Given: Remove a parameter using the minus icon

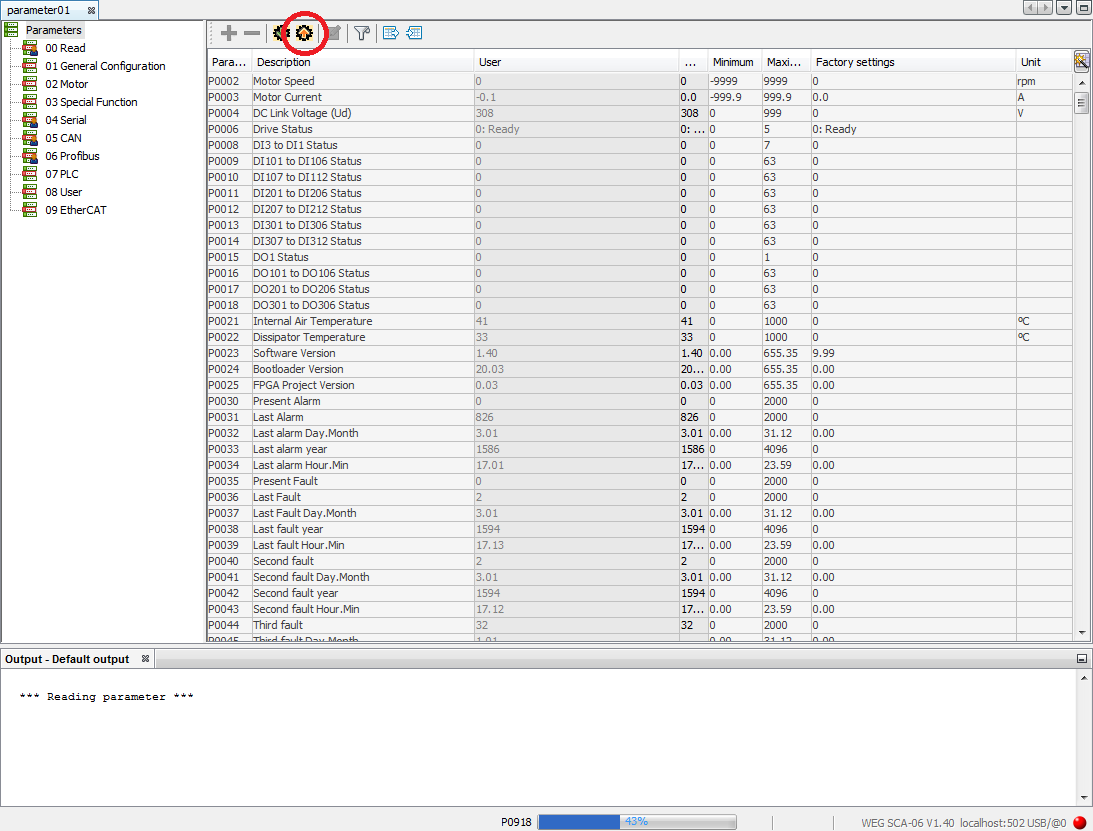Looking at the screenshot, I should pyautogui.click(x=252, y=33).
